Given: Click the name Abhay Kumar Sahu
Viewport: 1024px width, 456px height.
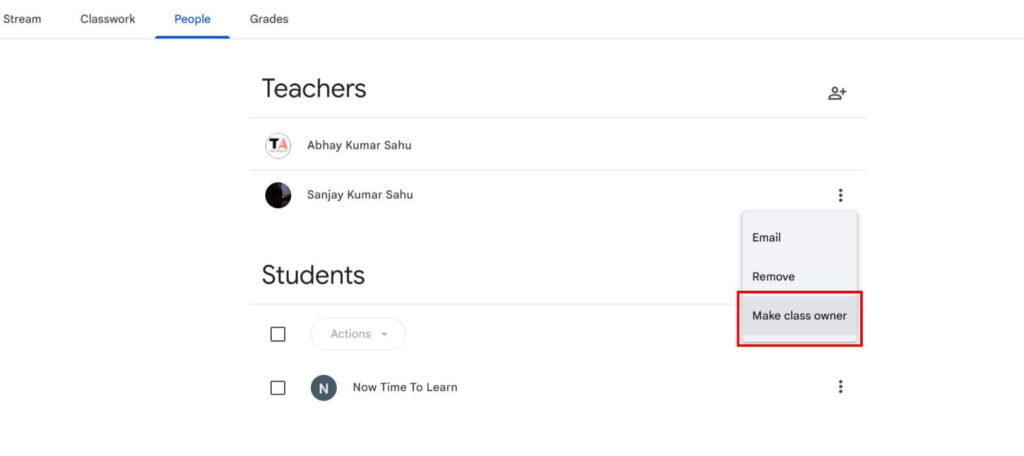Looking at the screenshot, I should pos(359,145).
